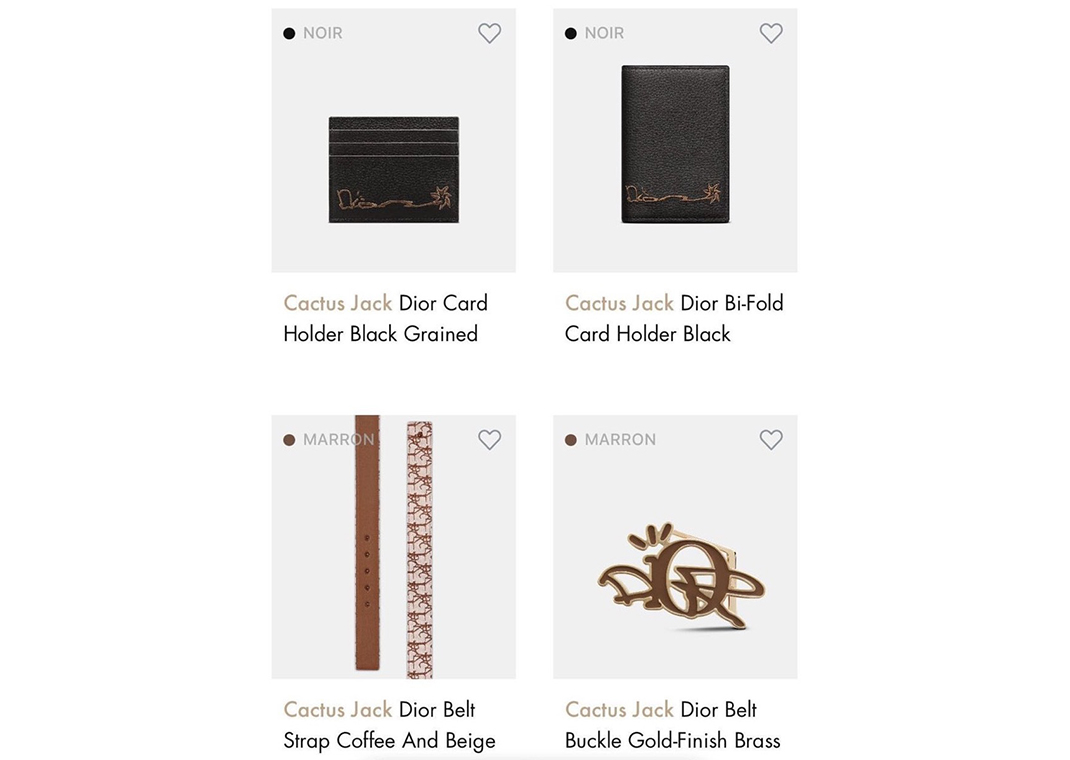This screenshot has height=760, width=1070.
Task: Open Cactus Jack Dior Card Holder Black Grained link
Action: (x=386, y=319)
